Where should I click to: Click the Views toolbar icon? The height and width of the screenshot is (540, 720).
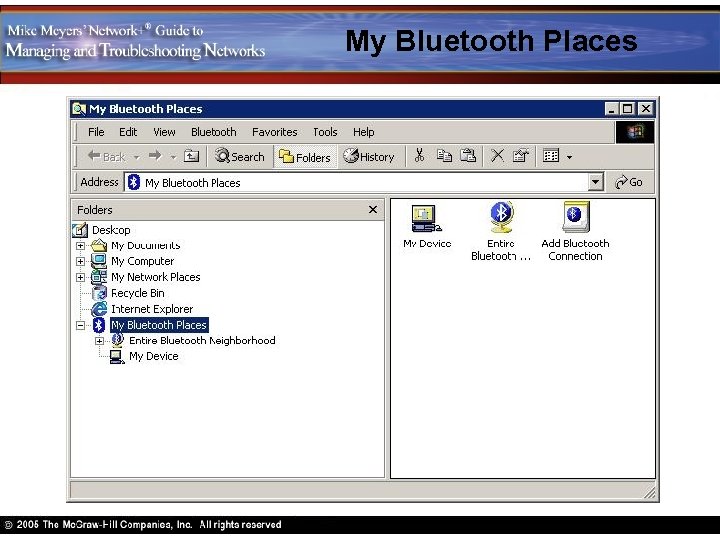click(x=551, y=156)
